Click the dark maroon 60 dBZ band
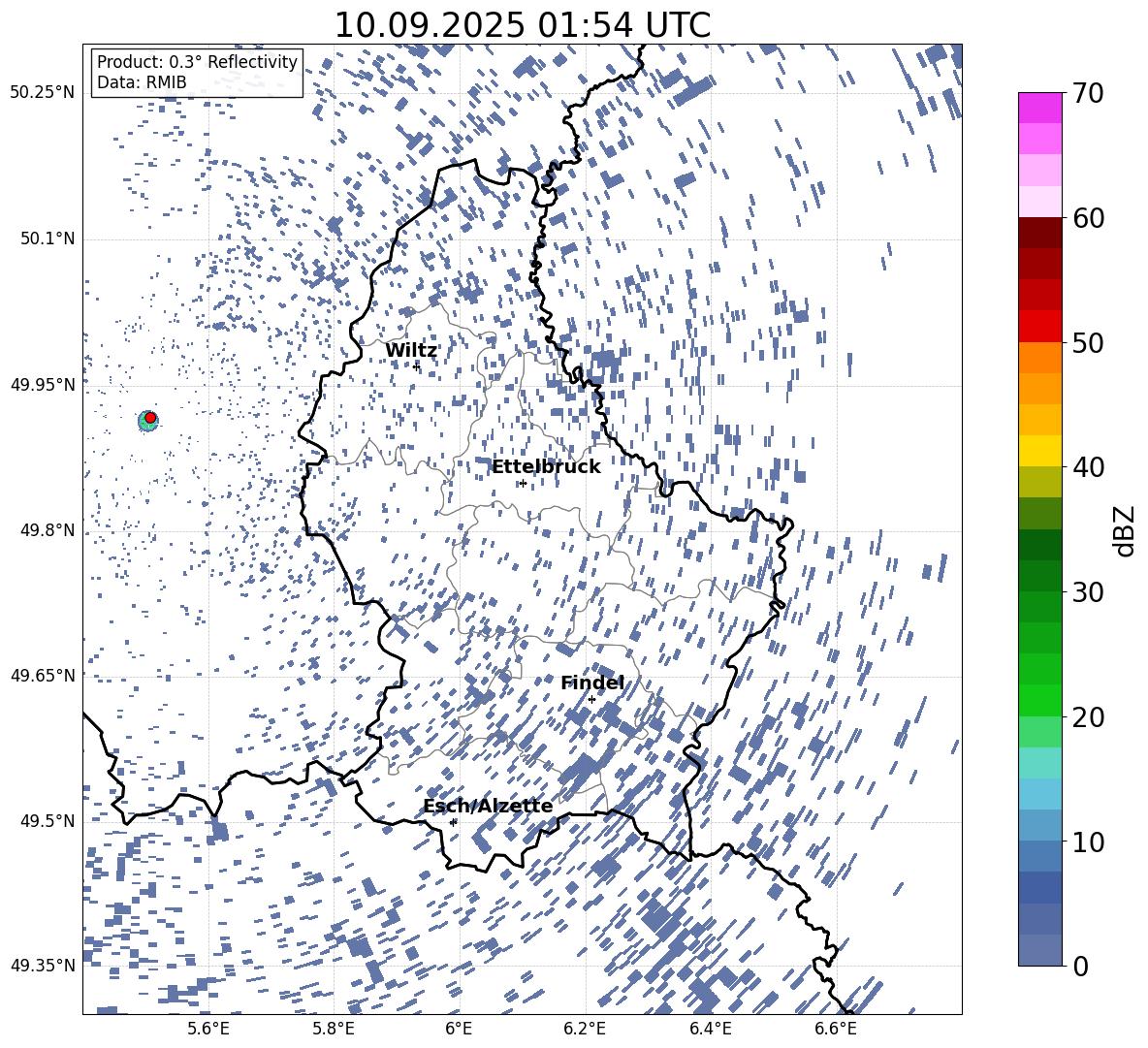The height and width of the screenshot is (1048, 1148). pos(1039,233)
